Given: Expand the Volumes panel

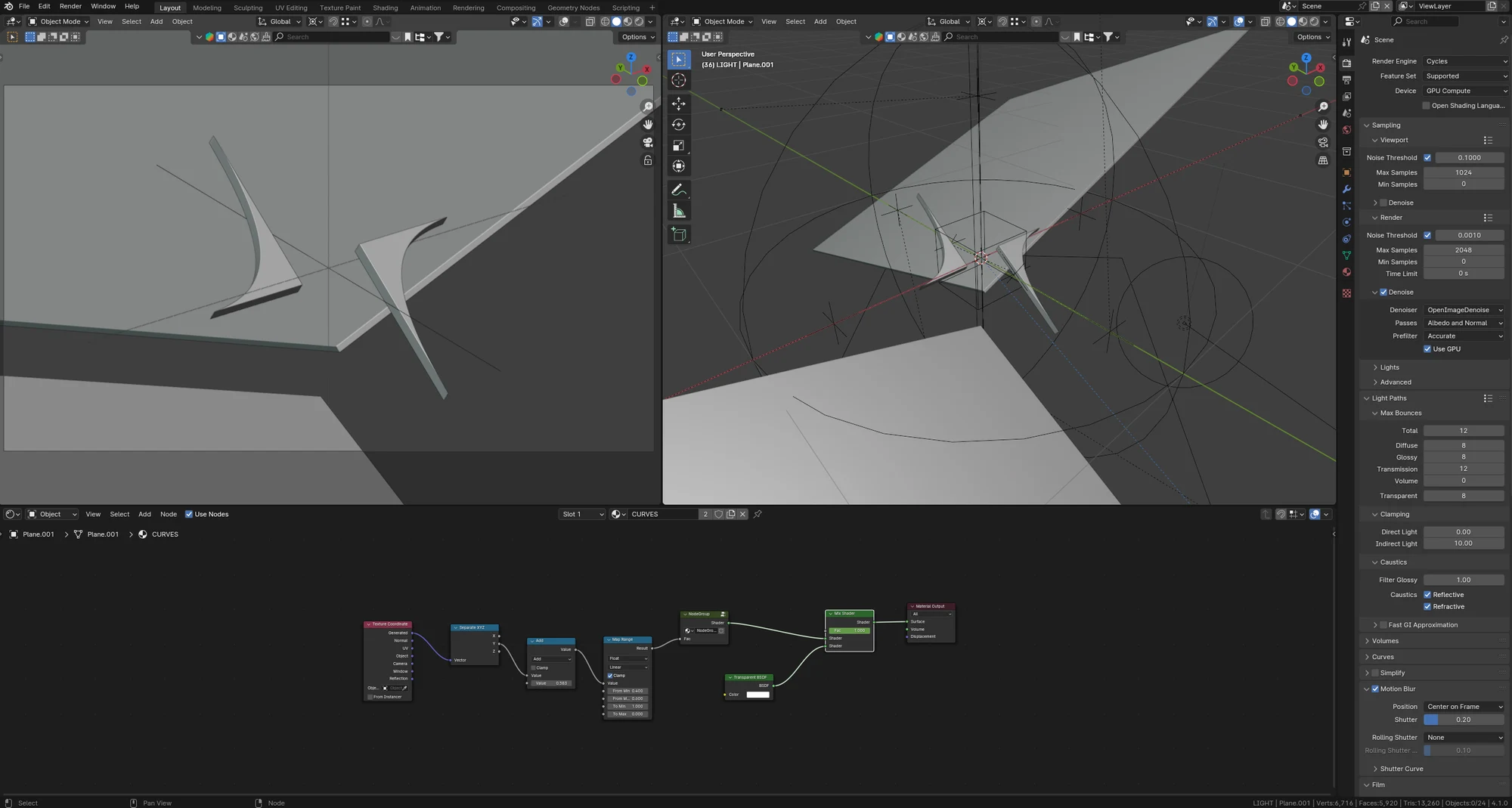Looking at the screenshot, I should click(x=1385, y=641).
